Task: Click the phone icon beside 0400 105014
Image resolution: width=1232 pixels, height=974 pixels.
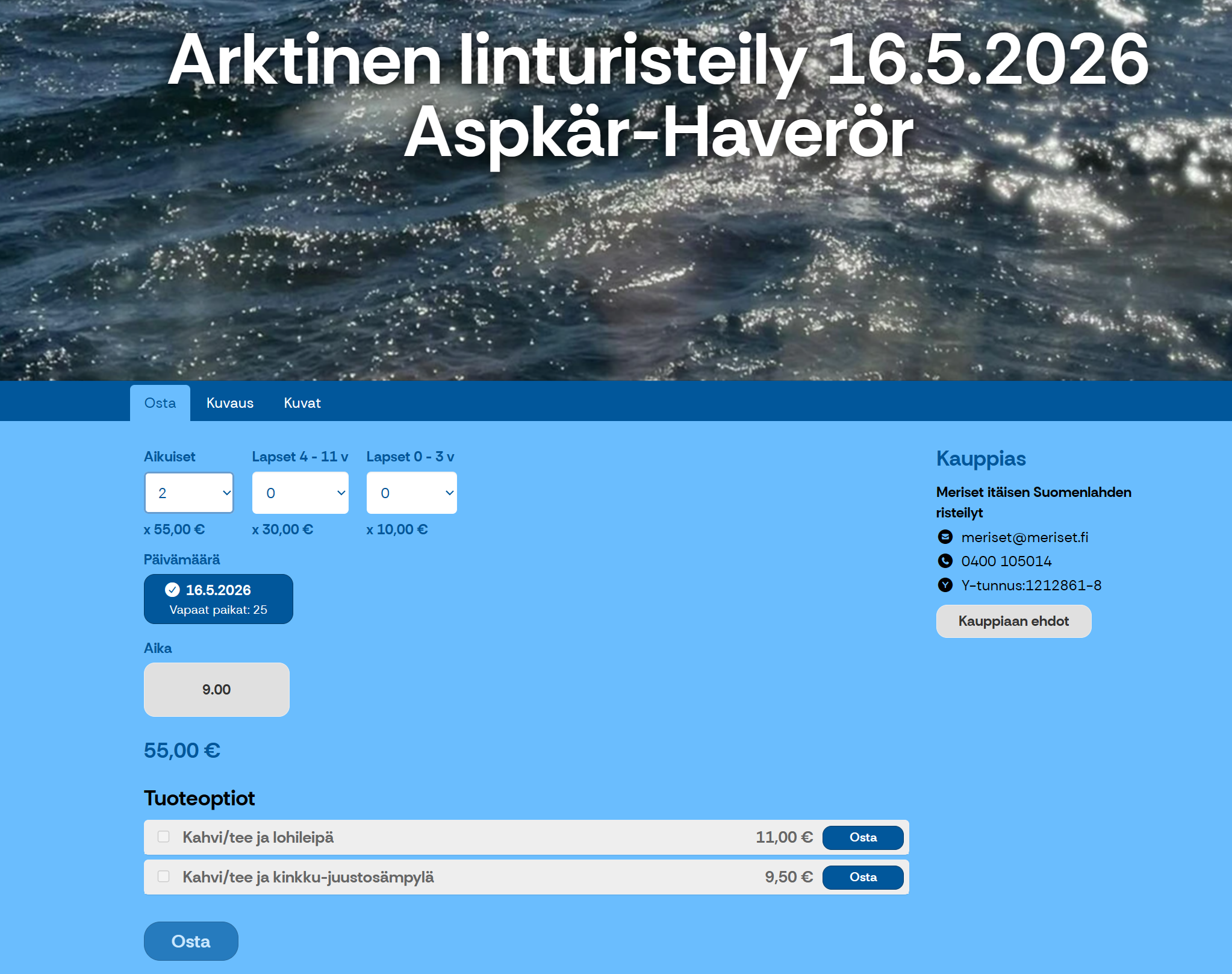Action: [x=945, y=561]
